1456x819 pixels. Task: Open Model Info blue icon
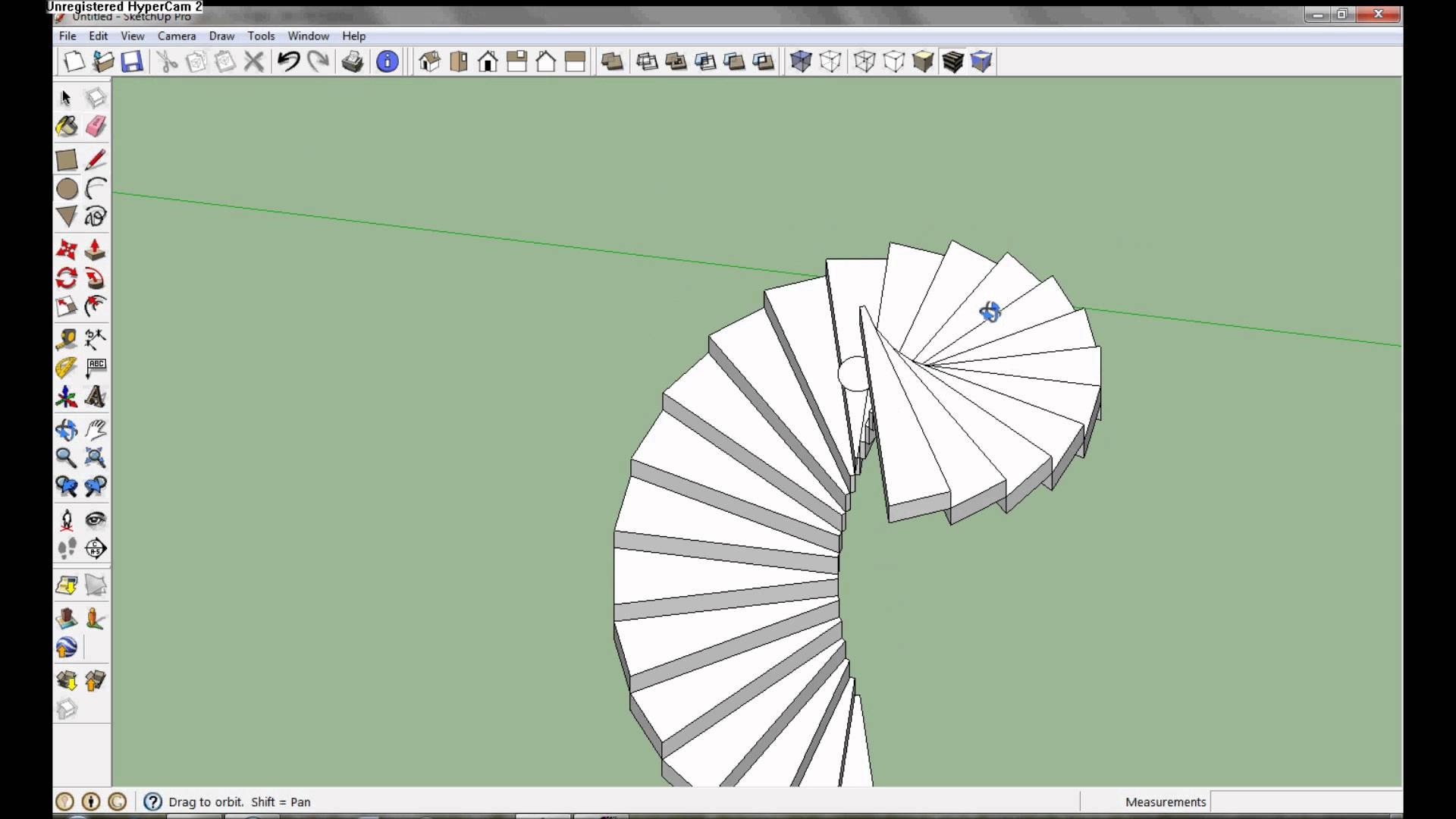(x=387, y=61)
